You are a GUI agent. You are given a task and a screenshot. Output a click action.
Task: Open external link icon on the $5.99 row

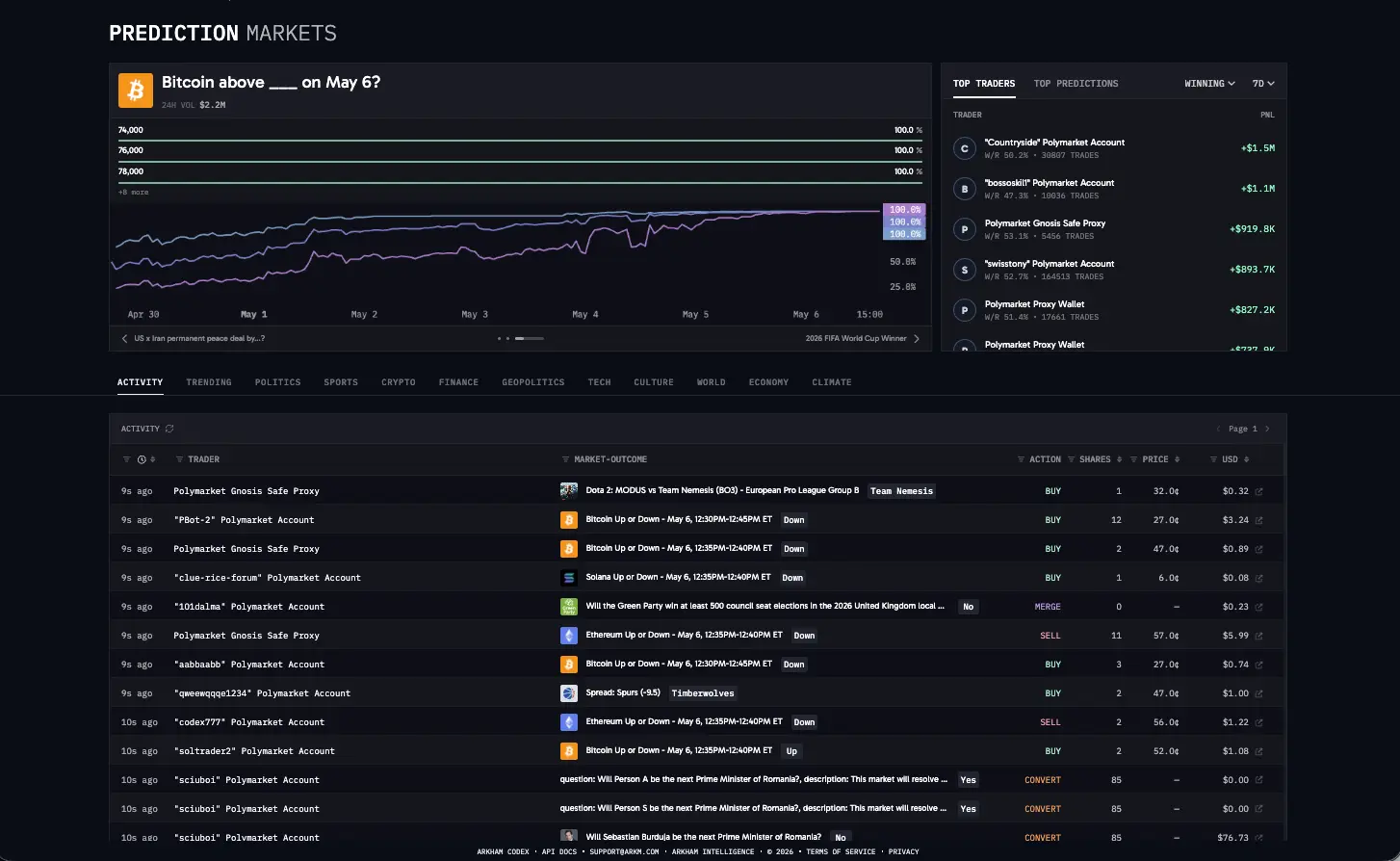[1259, 636]
